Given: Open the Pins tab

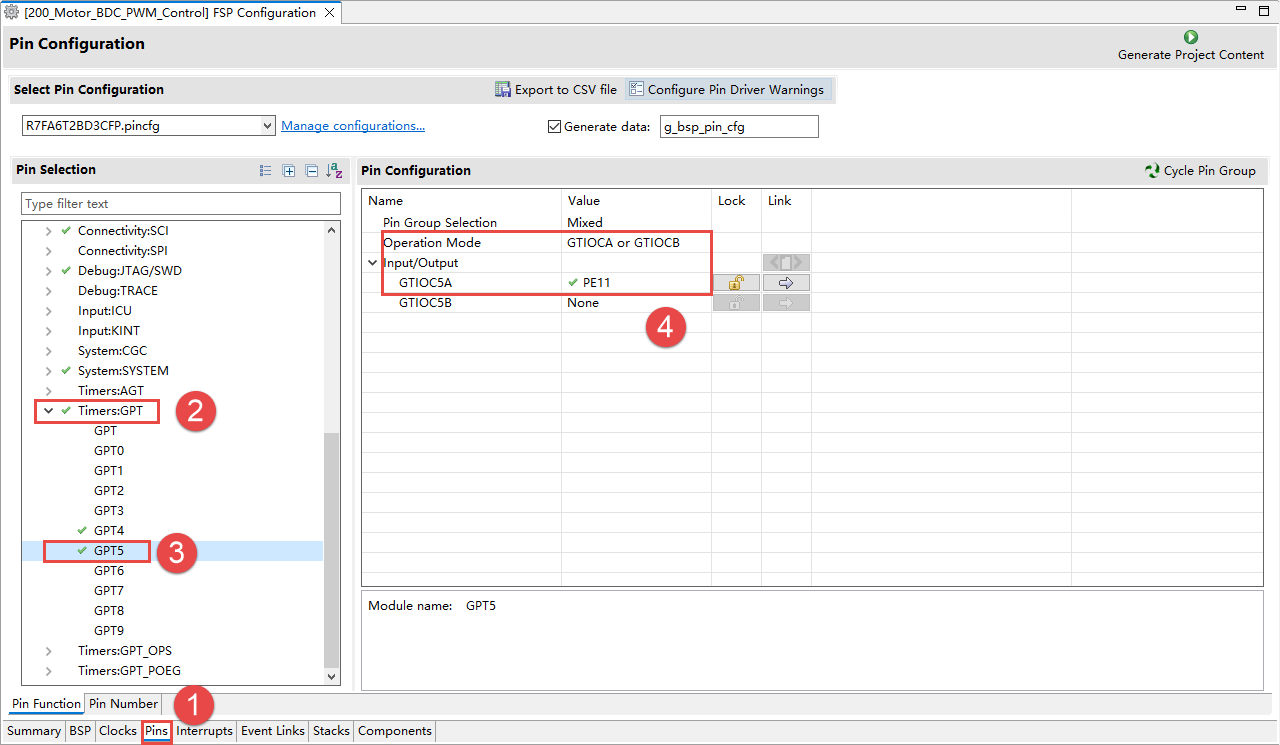Looking at the screenshot, I should pos(156,731).
